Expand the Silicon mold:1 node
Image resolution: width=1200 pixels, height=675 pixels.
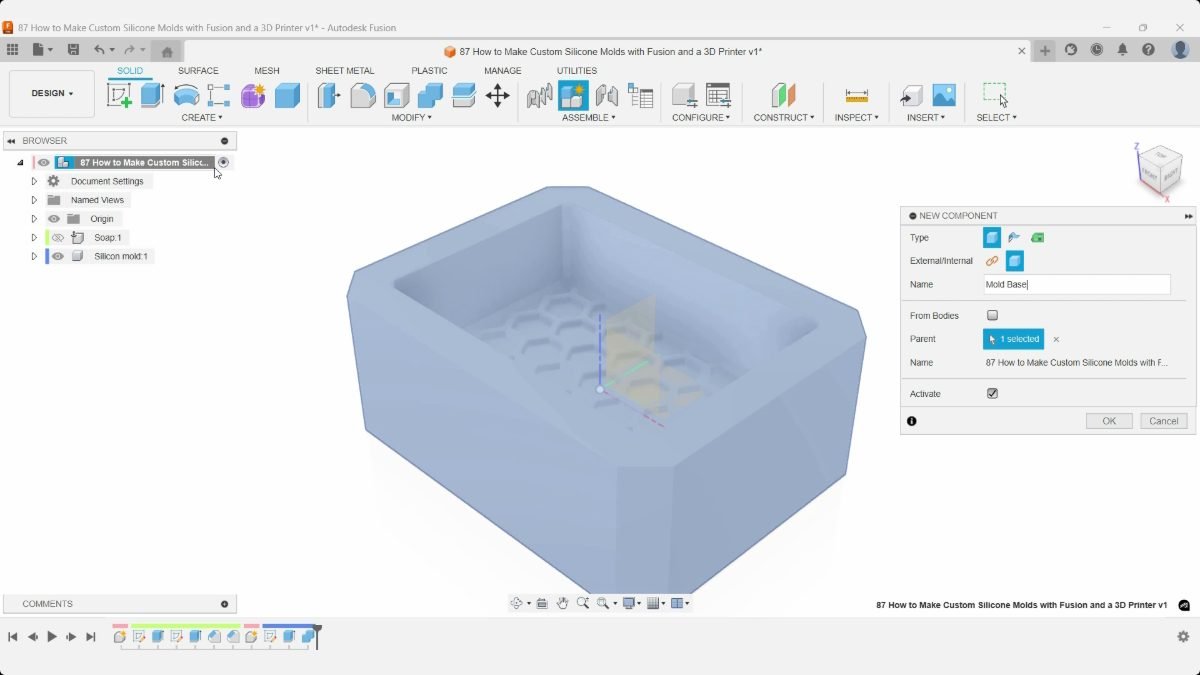[x=34, y=257]
